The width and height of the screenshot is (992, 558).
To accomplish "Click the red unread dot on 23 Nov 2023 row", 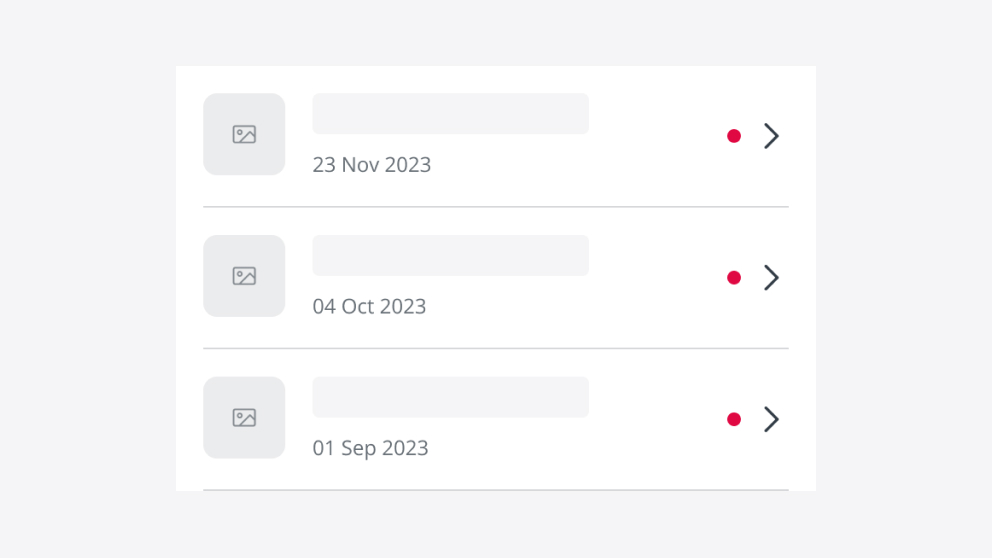I will pyautogui.click(x=734, y=136).
